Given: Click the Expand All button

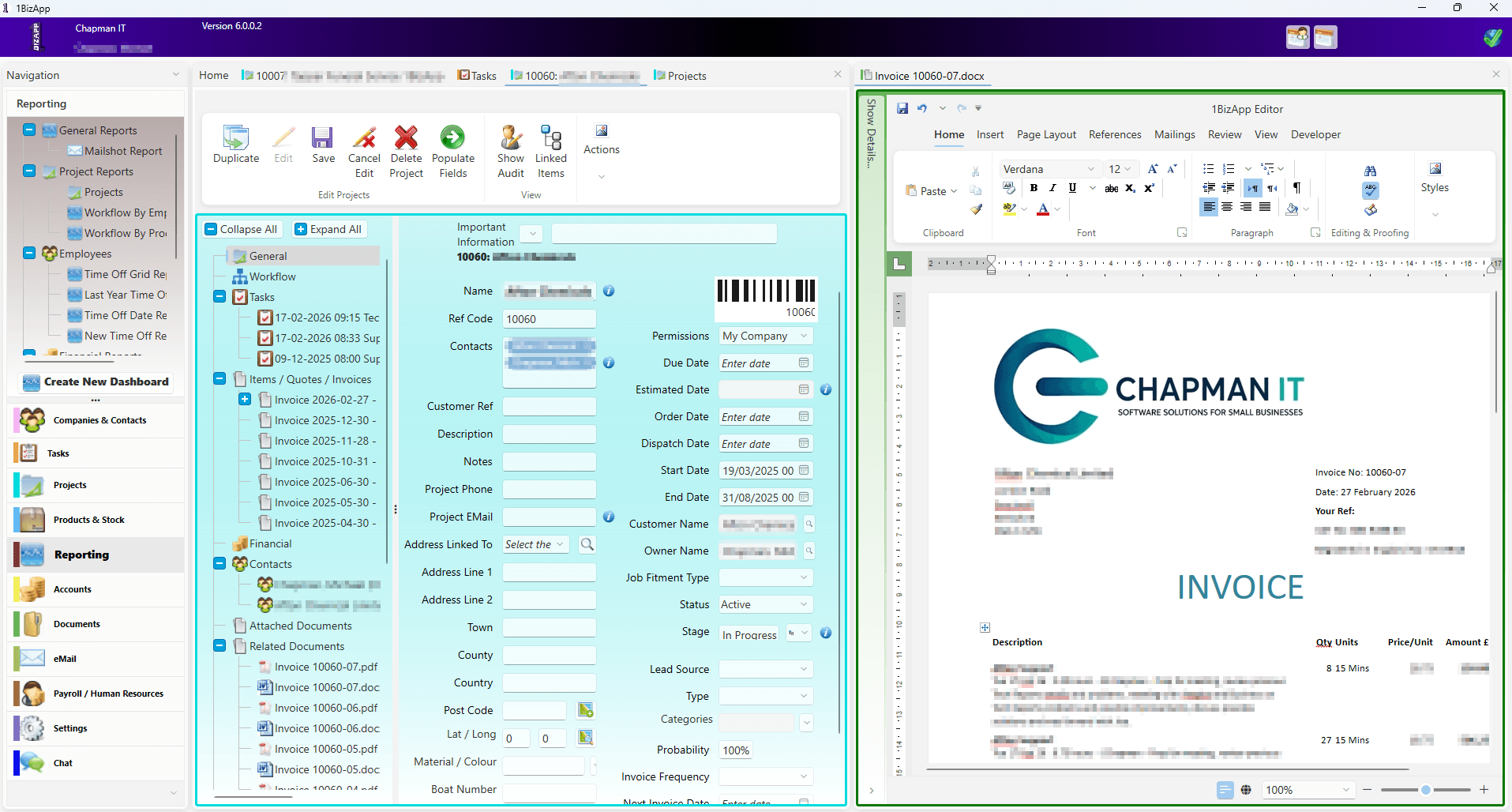Looking at the screenshot, I should click(328, 229).
